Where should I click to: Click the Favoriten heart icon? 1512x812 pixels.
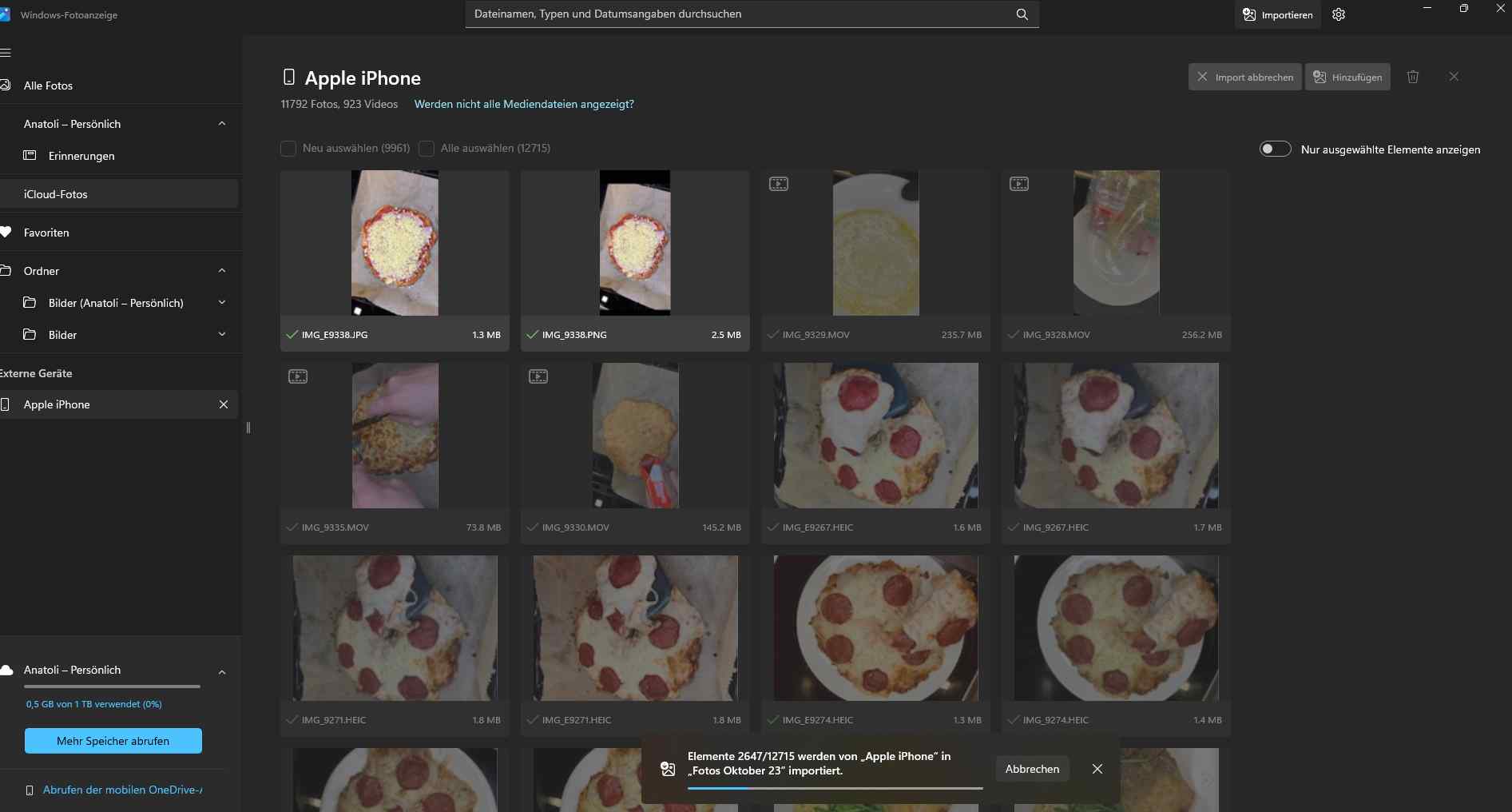tap(6, 233)
